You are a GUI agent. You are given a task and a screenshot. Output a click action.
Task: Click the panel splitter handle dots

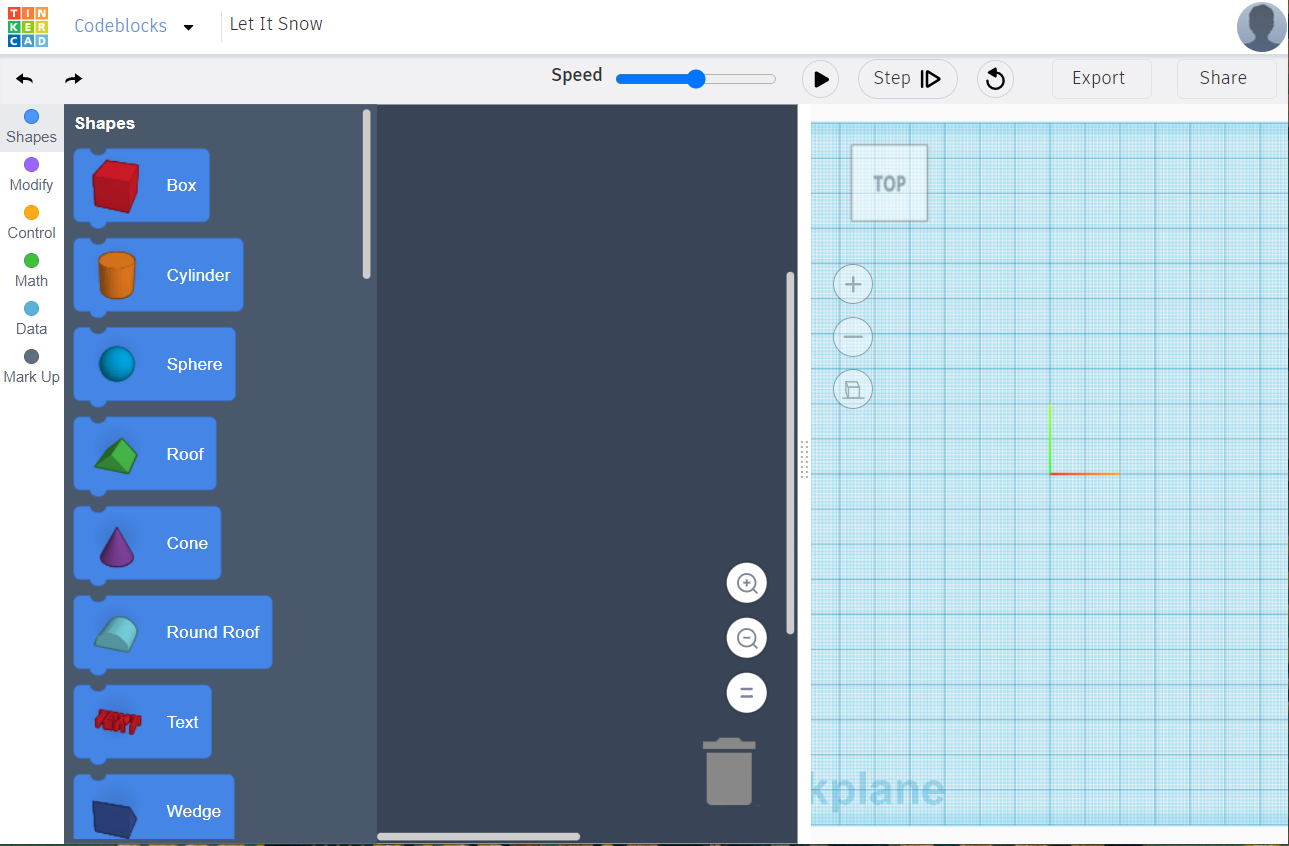(x=804, y=460)
